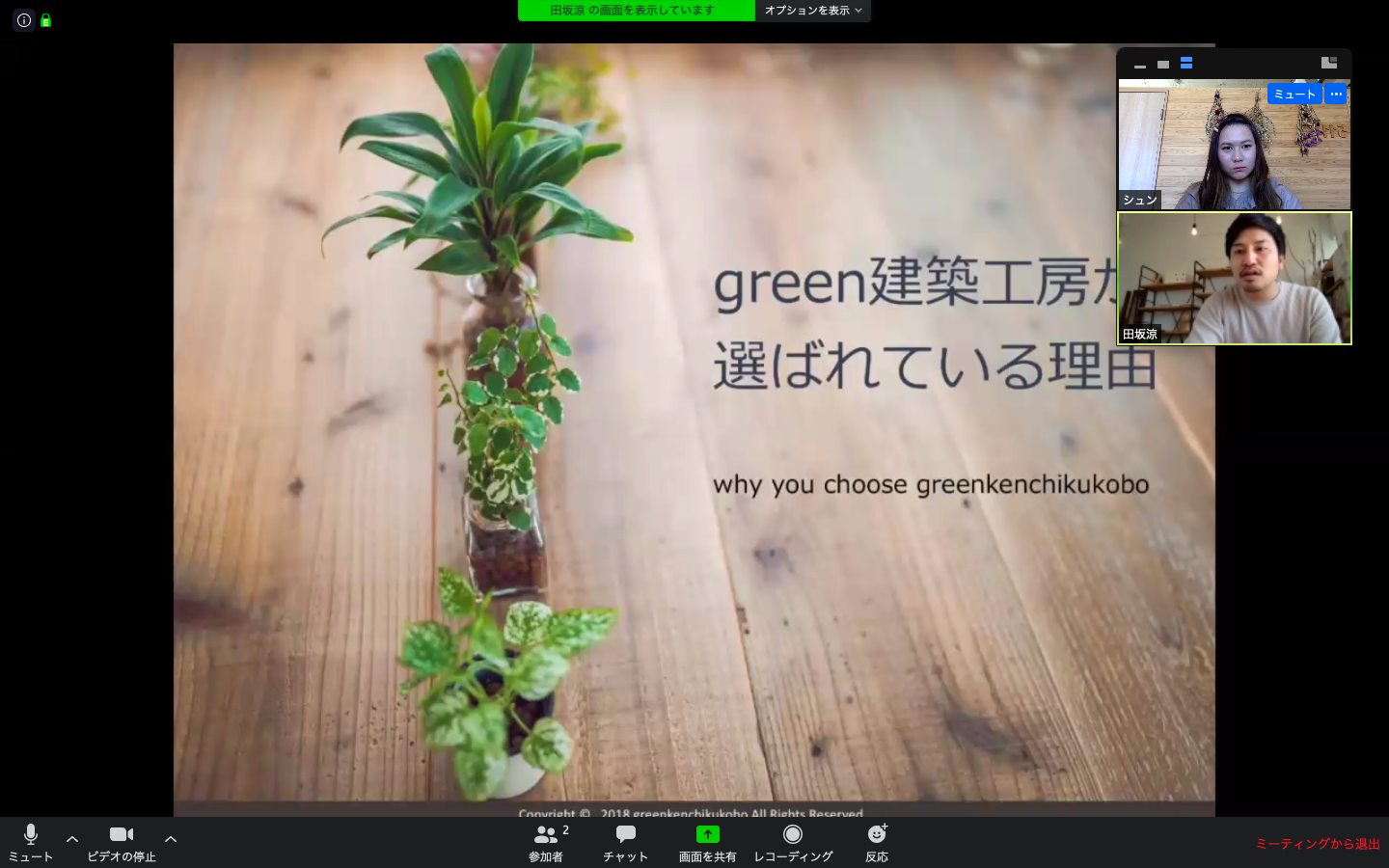Start recording with the レコーディング icon
This screenshot has width=1389, height=868.
click(x=793, y=834)
